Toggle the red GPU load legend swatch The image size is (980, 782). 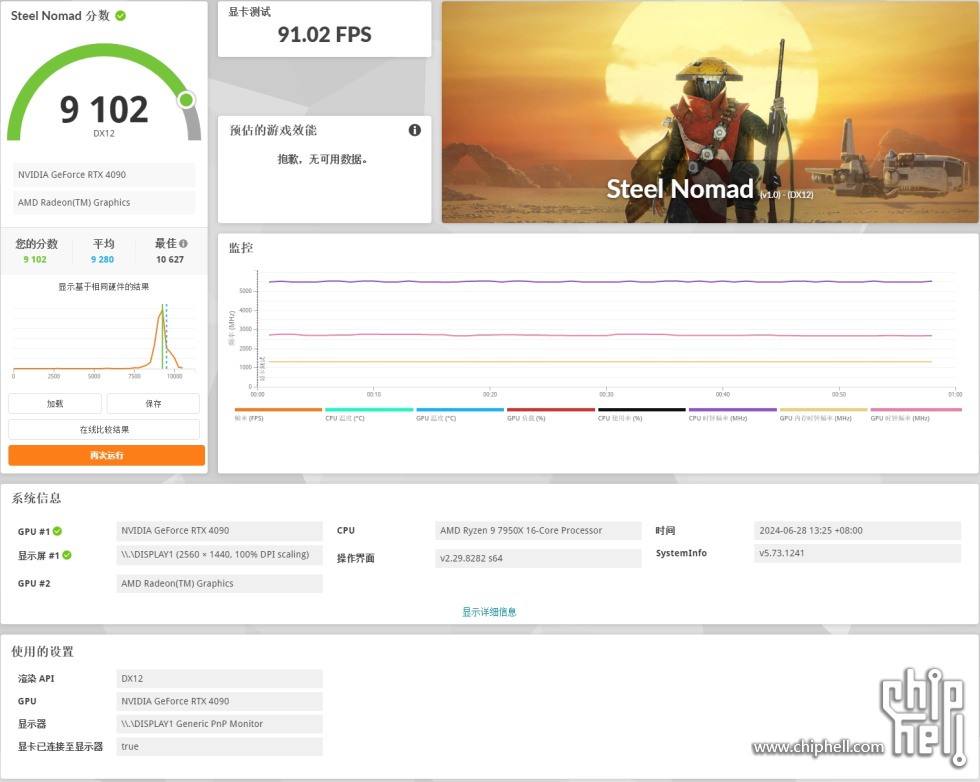[551, 409]
